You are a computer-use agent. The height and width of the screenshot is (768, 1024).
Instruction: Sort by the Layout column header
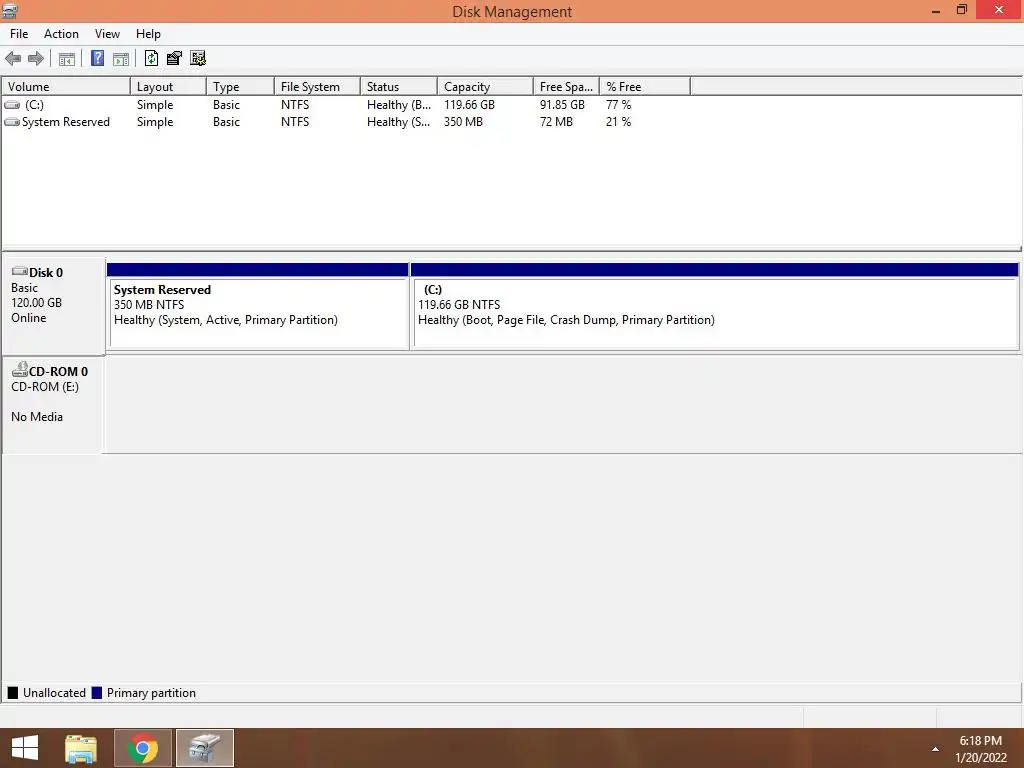coord(168,86)
